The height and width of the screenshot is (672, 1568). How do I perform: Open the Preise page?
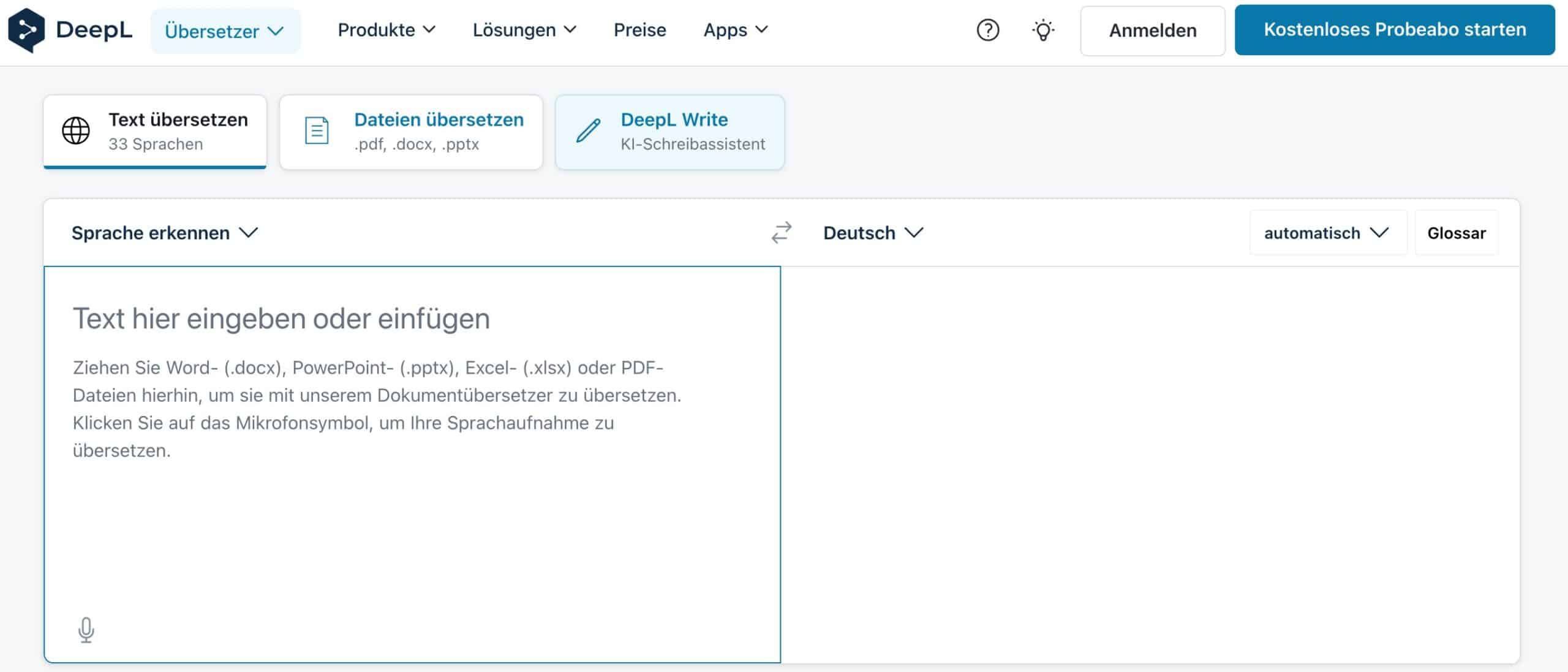point(639,29)
